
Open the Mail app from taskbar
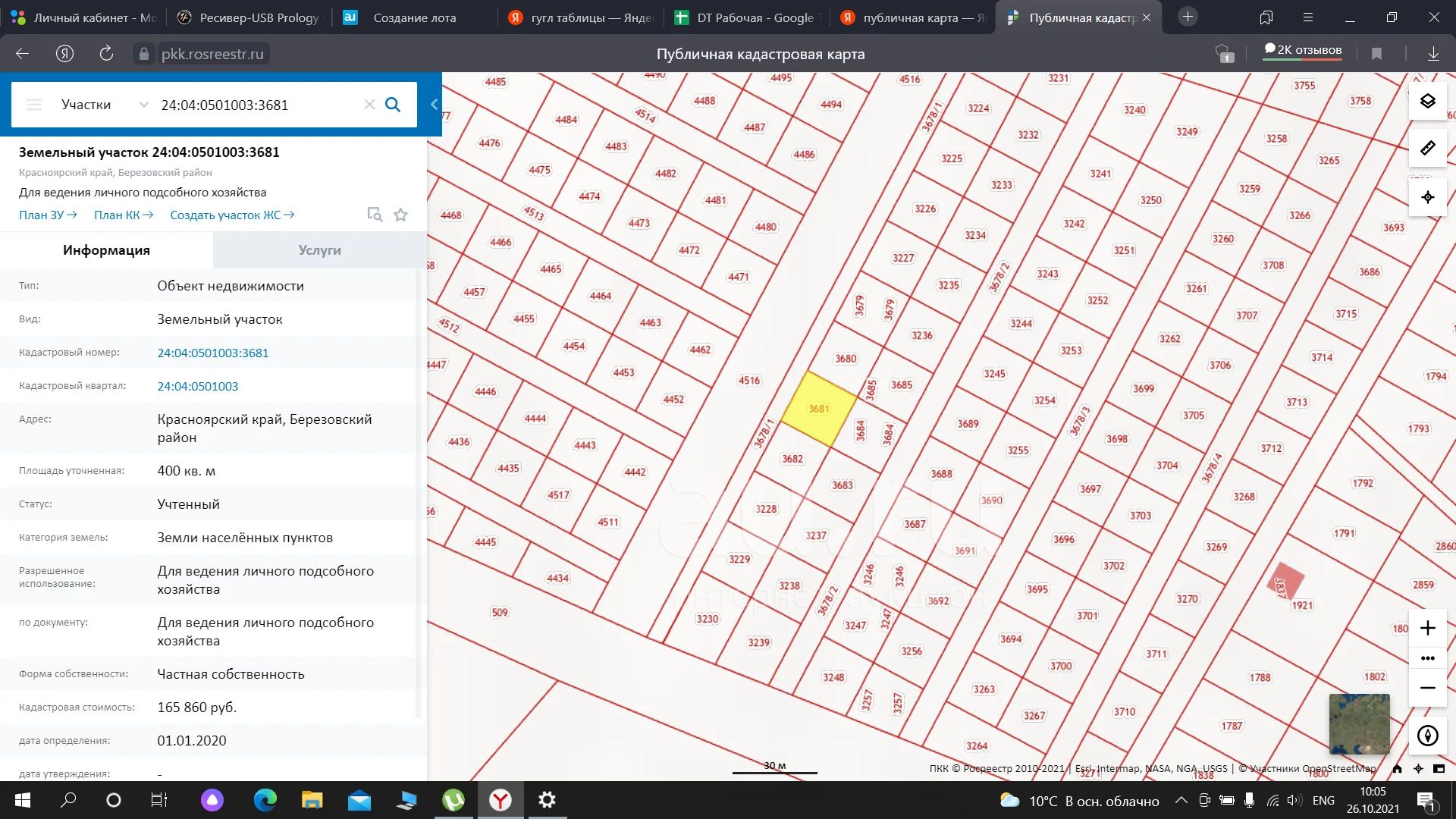coord(359,800)
